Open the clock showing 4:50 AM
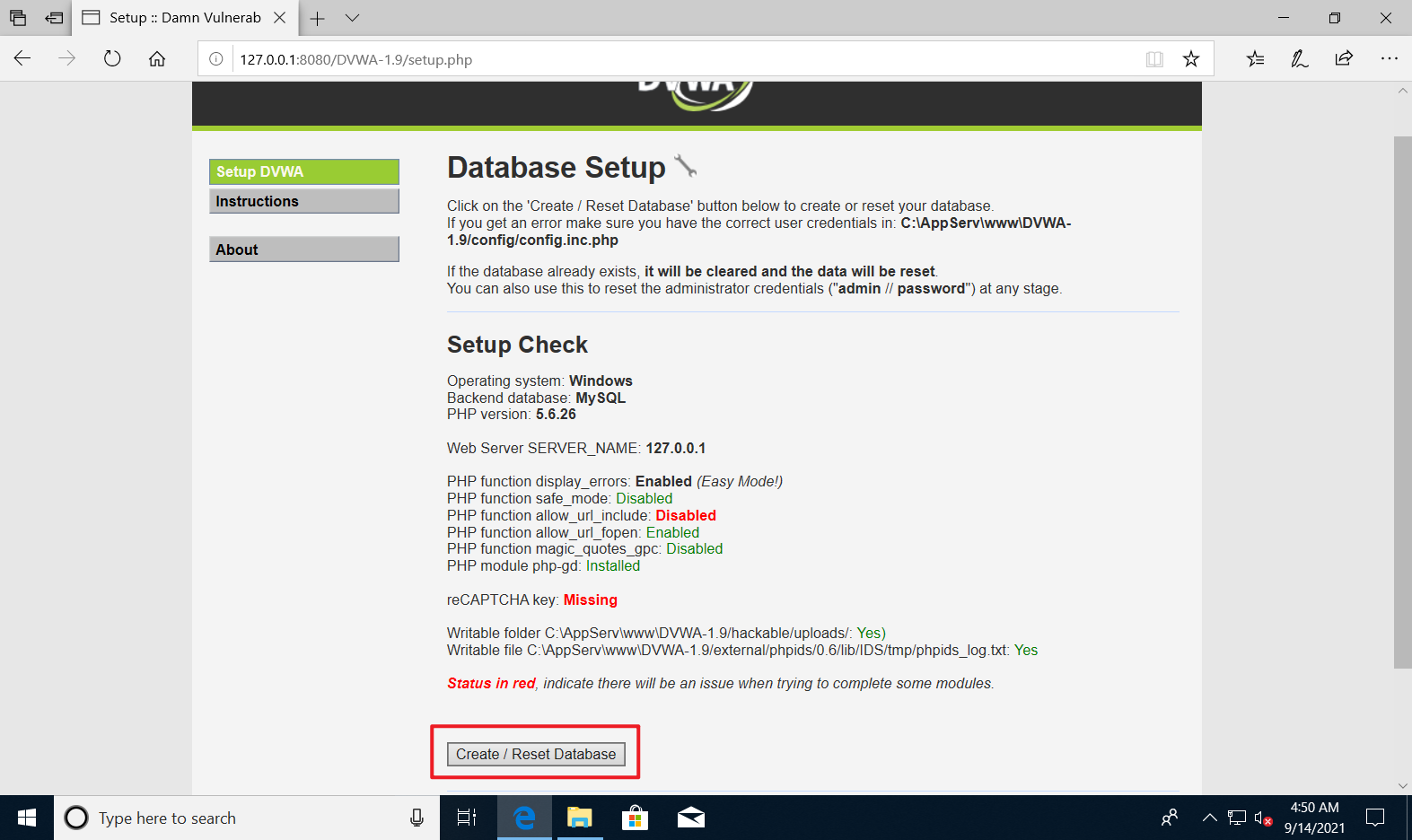The width and height of the screenshot is (1412, 840). click(1314, 818)
